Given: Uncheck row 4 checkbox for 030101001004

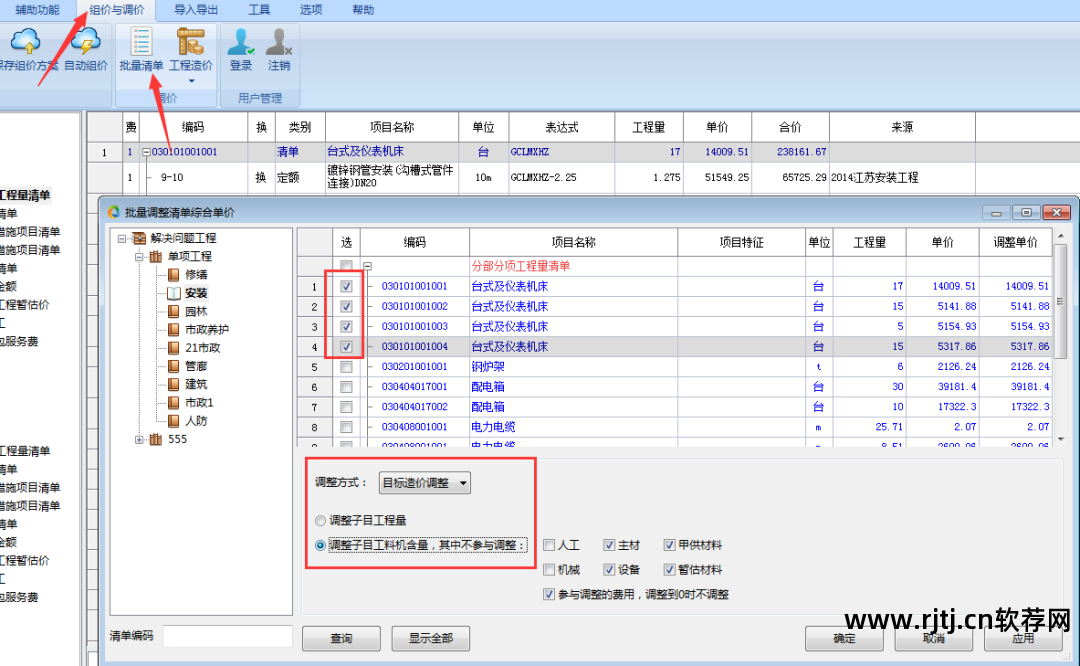Looking at the screenshot, I should [346, 346].
